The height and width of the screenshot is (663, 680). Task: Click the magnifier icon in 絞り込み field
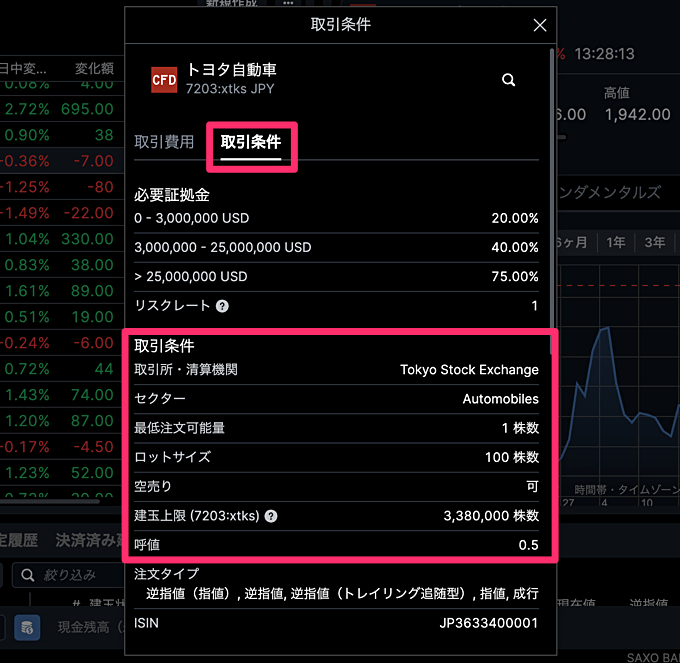[x=27, y=575]
